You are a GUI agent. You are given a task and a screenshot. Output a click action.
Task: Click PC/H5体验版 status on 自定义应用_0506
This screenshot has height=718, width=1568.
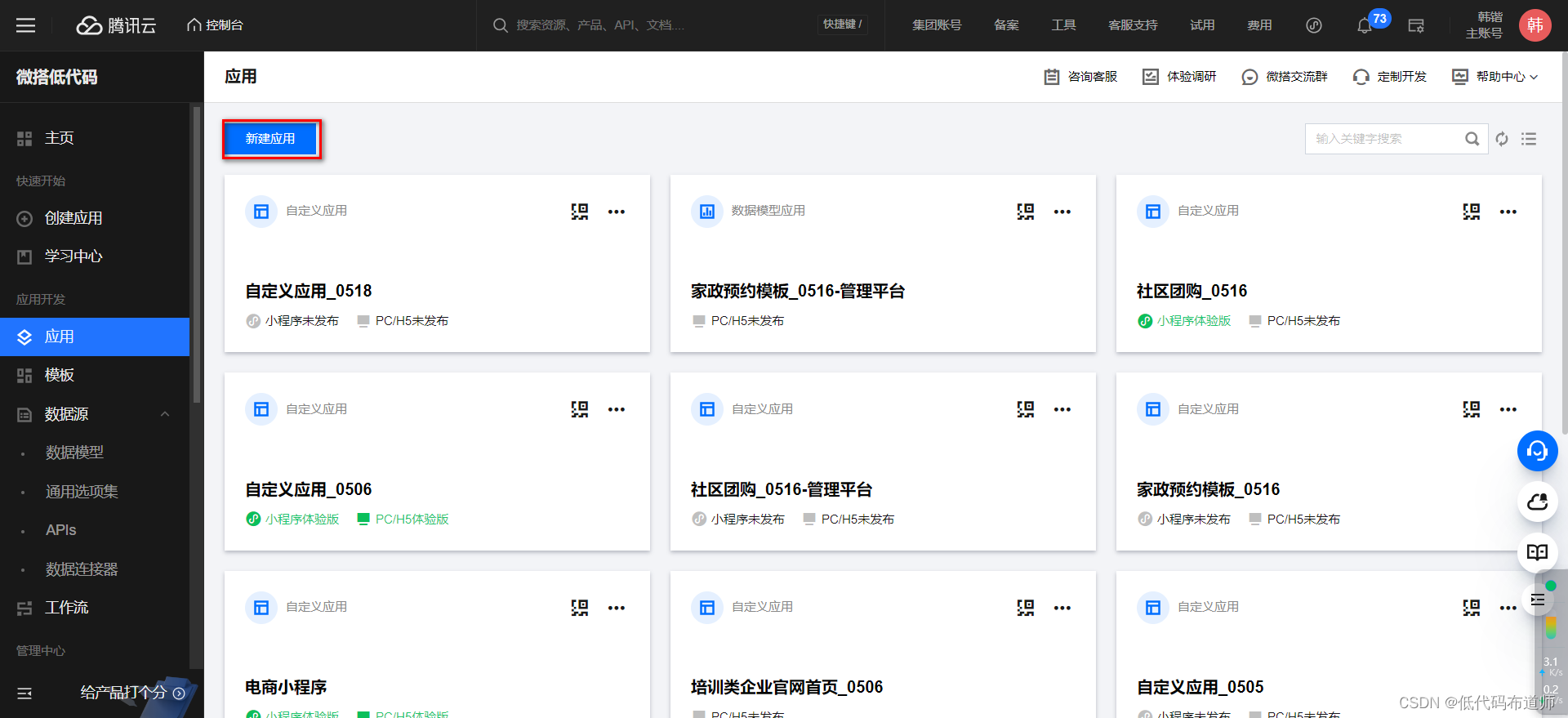click(x=403, y=520)
